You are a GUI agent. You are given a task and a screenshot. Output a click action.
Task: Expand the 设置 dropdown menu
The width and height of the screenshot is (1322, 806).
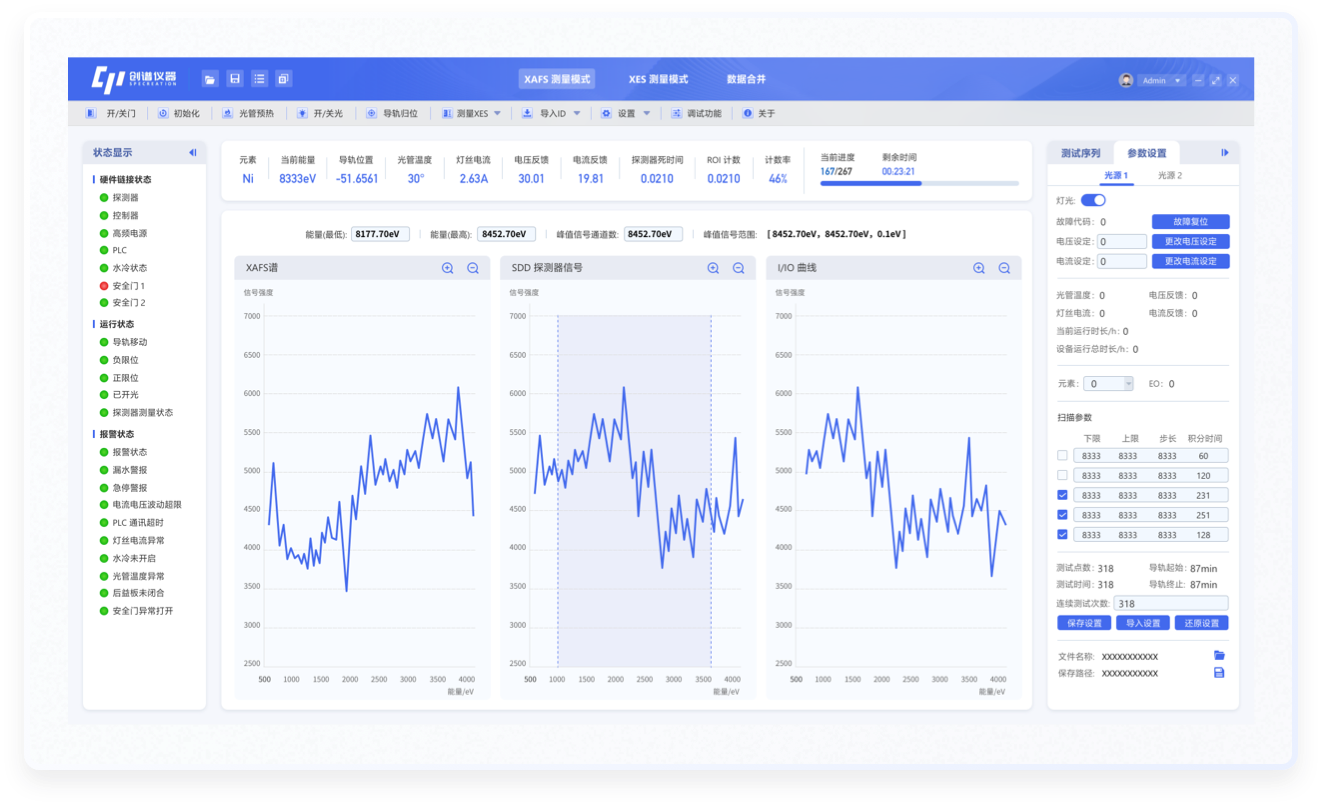646,113
